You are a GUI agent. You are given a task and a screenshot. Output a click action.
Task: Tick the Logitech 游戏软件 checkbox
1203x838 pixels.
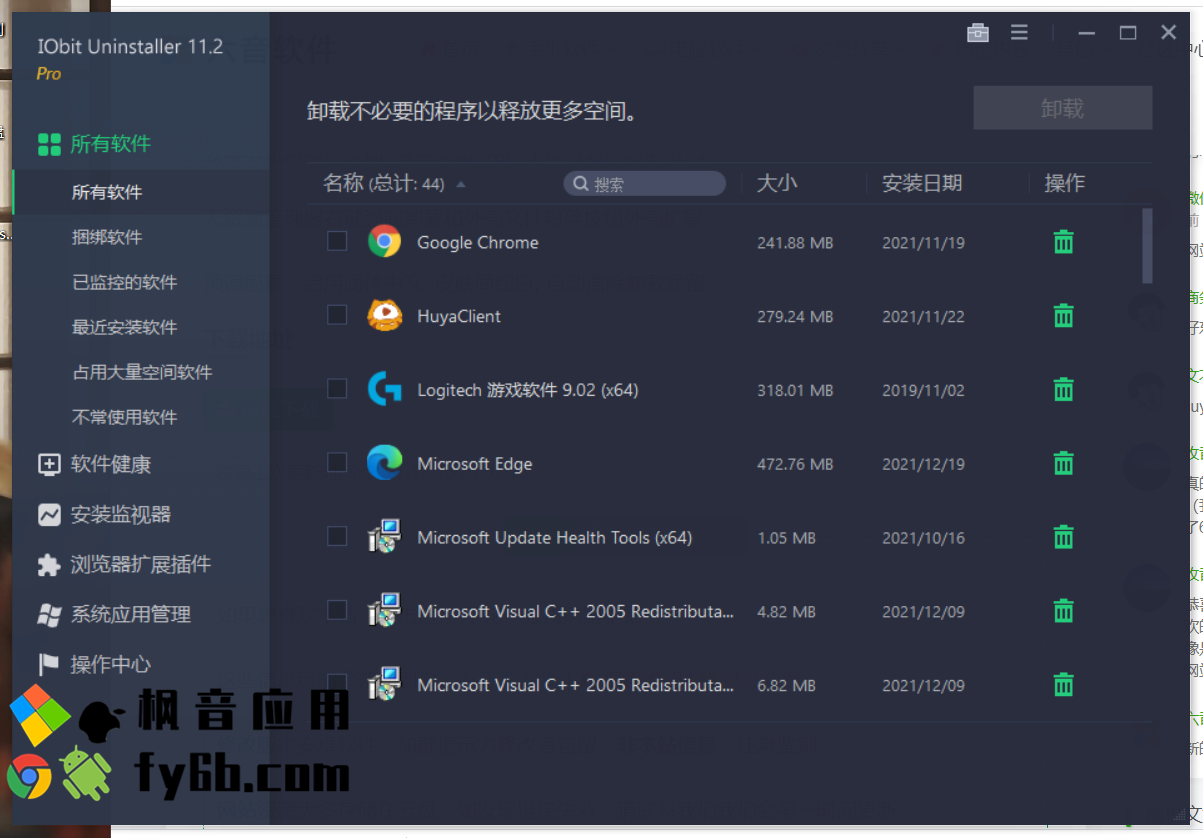(337, 389)
